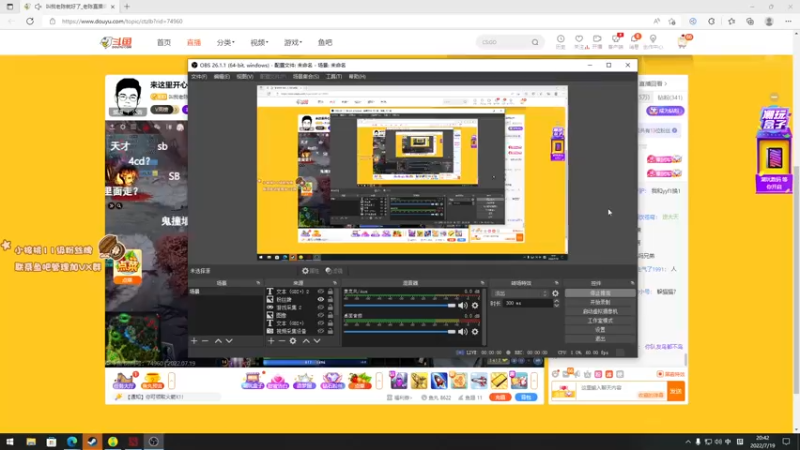This screenshot has height=450, width=800.
Task: Mute the microphone/Aux speaker icon
Action: pyautogui.click(x=462, y=306)
